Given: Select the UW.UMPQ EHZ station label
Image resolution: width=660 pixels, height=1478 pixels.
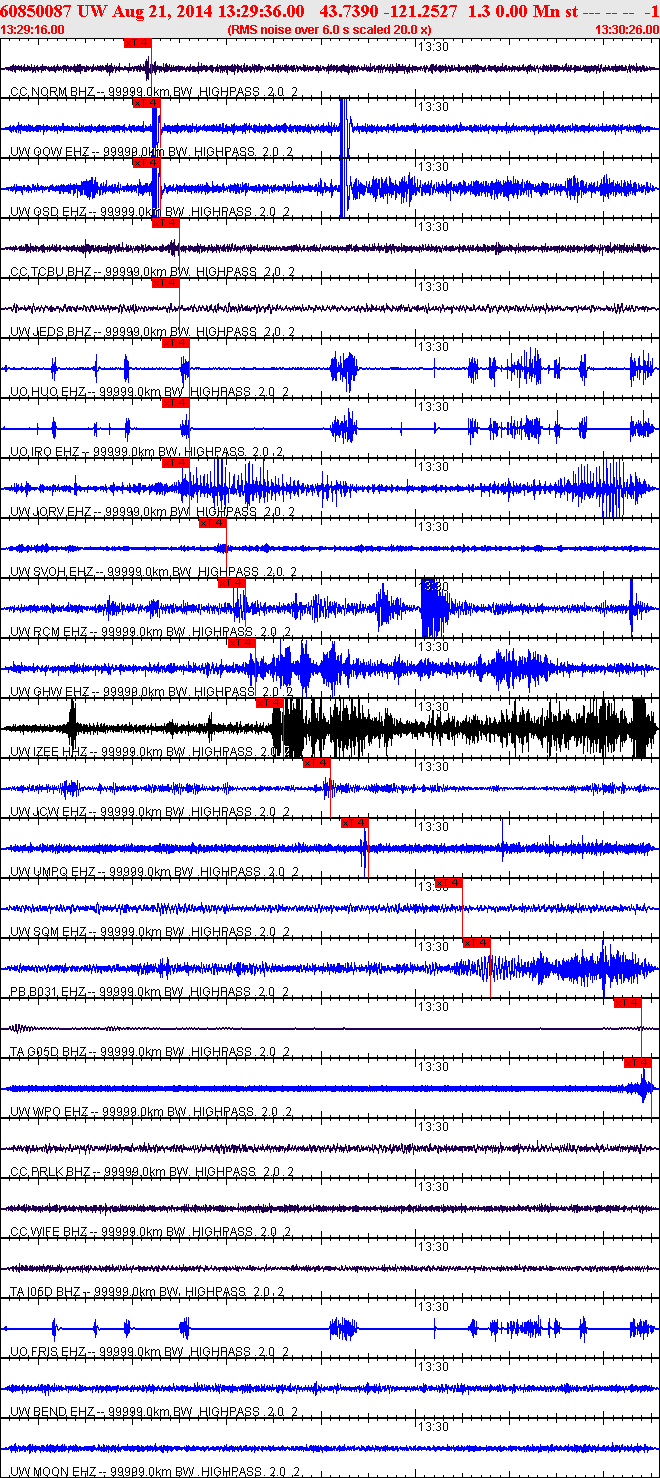Looking at the screenshot, I should click(53, 872).
